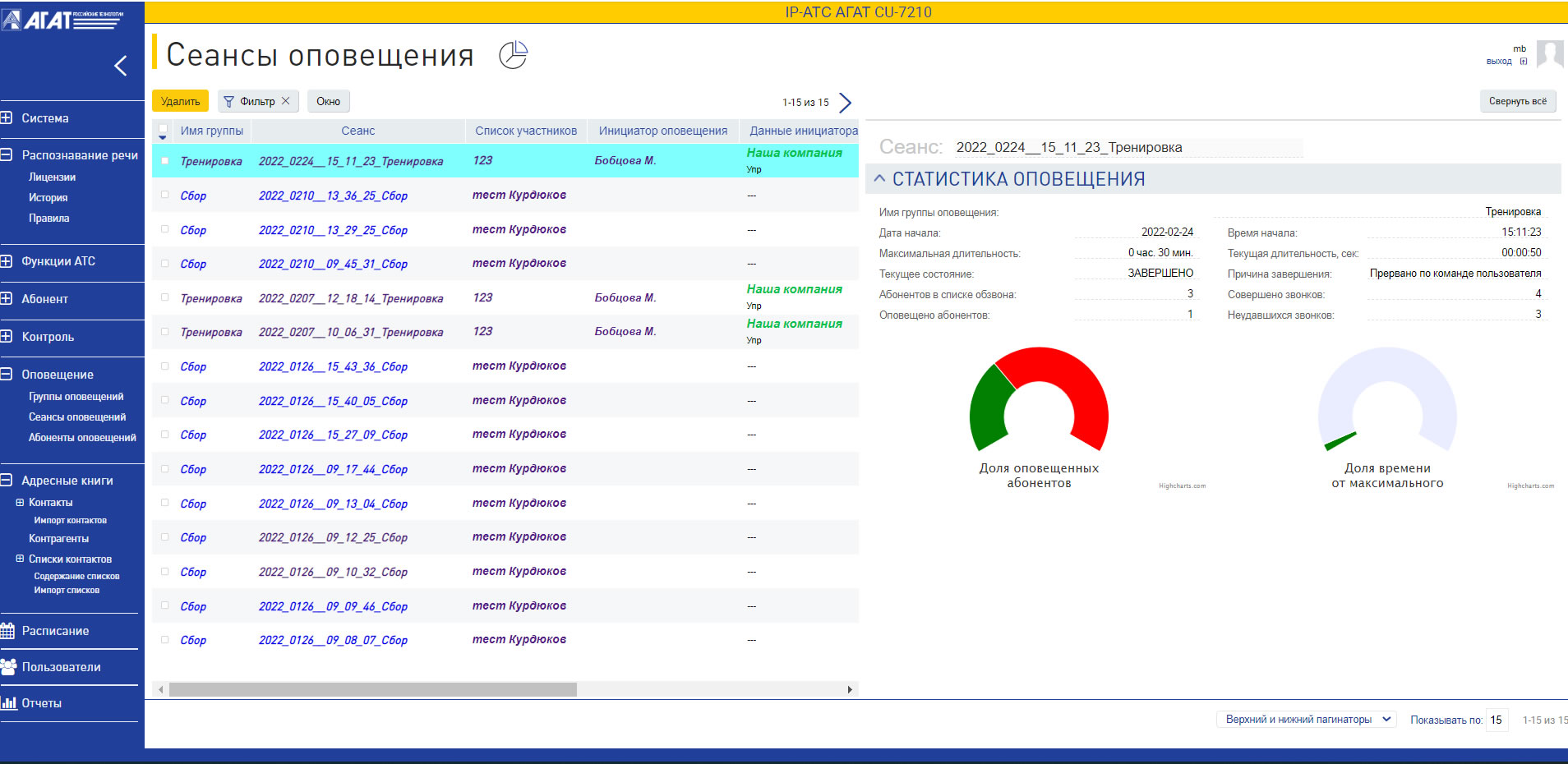Open session link 2022_0126__15_40_05_Сбор
The image size is (1568, 764).
coord(333,401)
